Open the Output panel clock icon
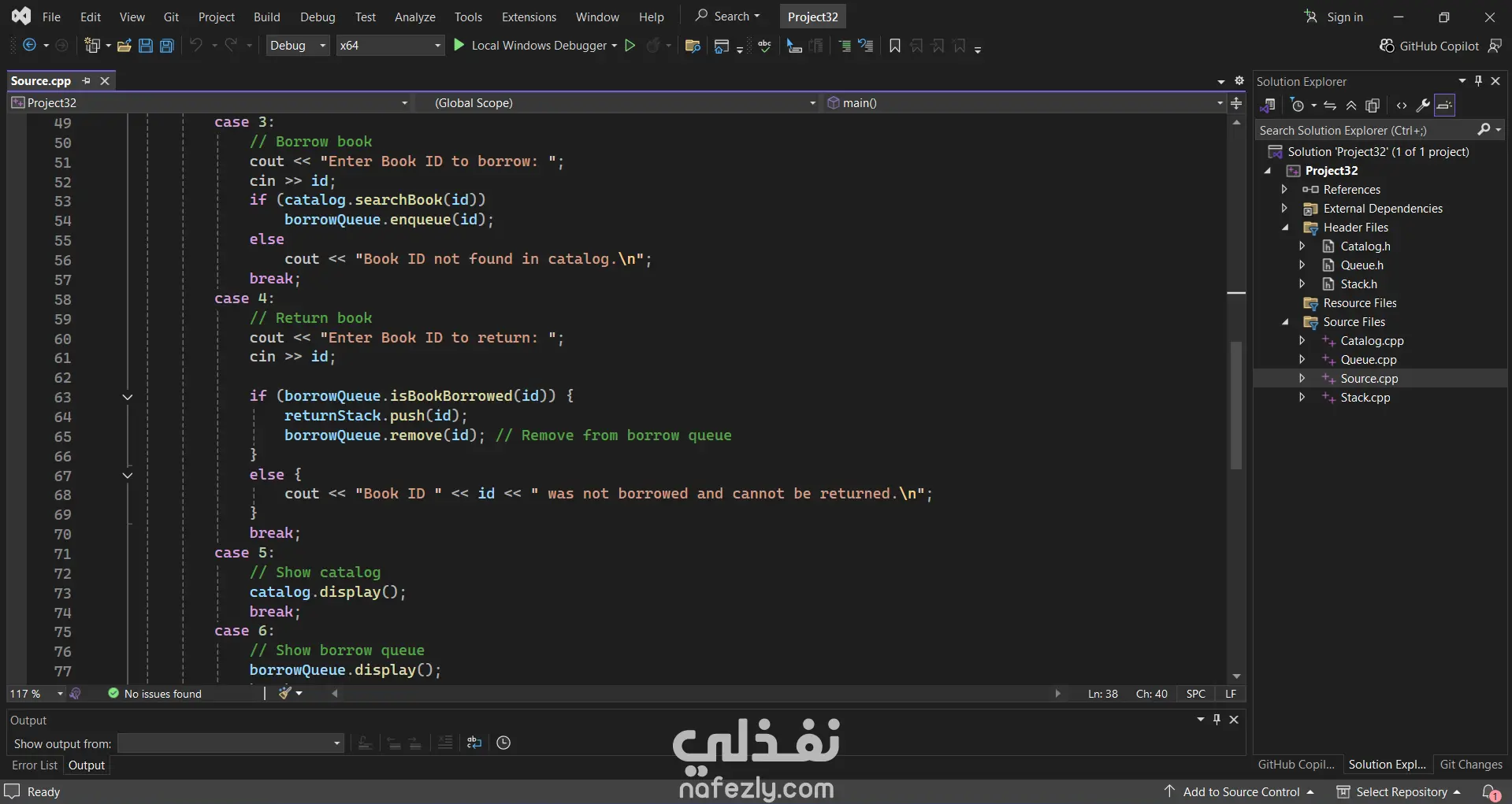1512x804 pixels. click(503, 743)
